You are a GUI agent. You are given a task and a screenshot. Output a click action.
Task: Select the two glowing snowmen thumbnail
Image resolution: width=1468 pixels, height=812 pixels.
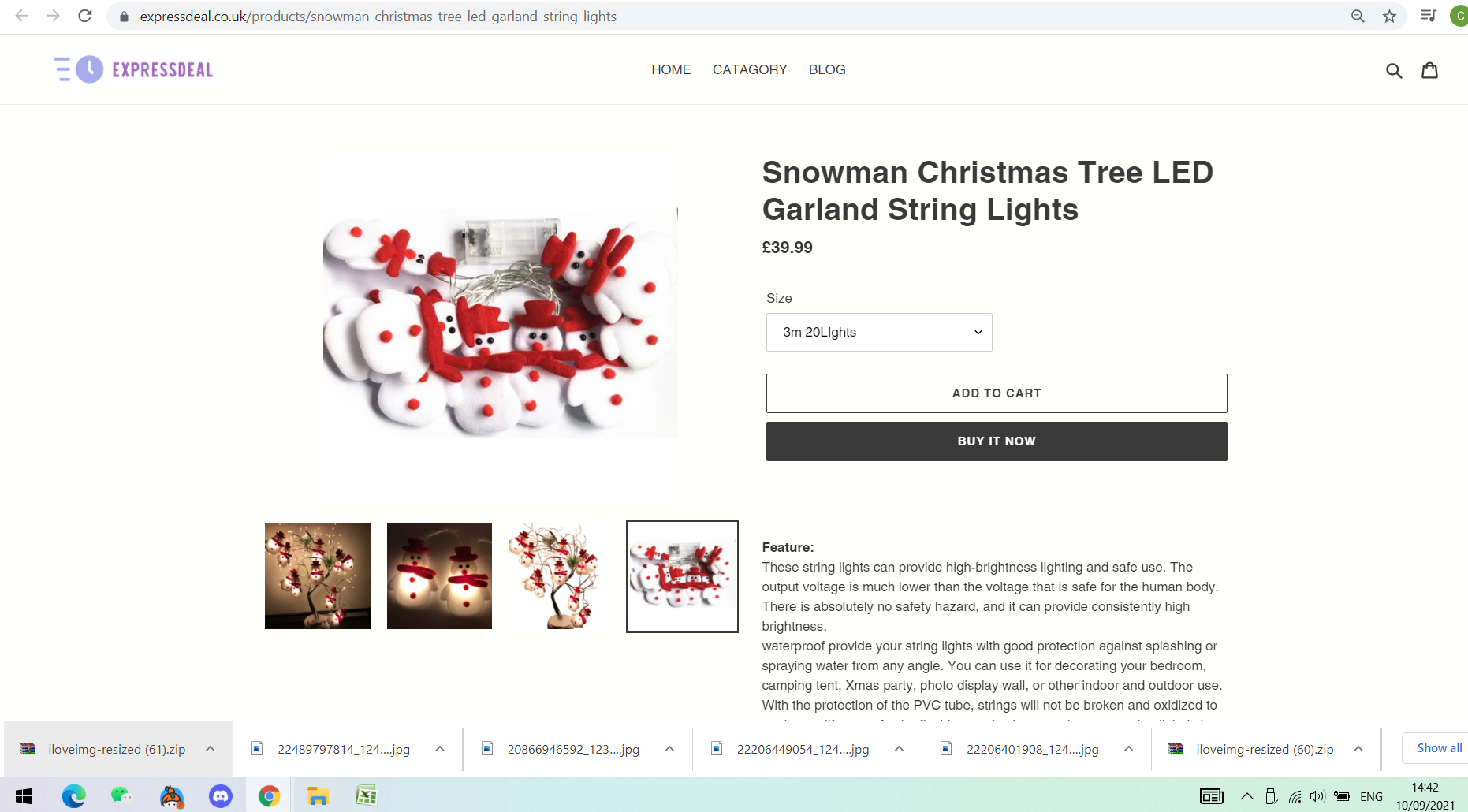coord(439,576)
